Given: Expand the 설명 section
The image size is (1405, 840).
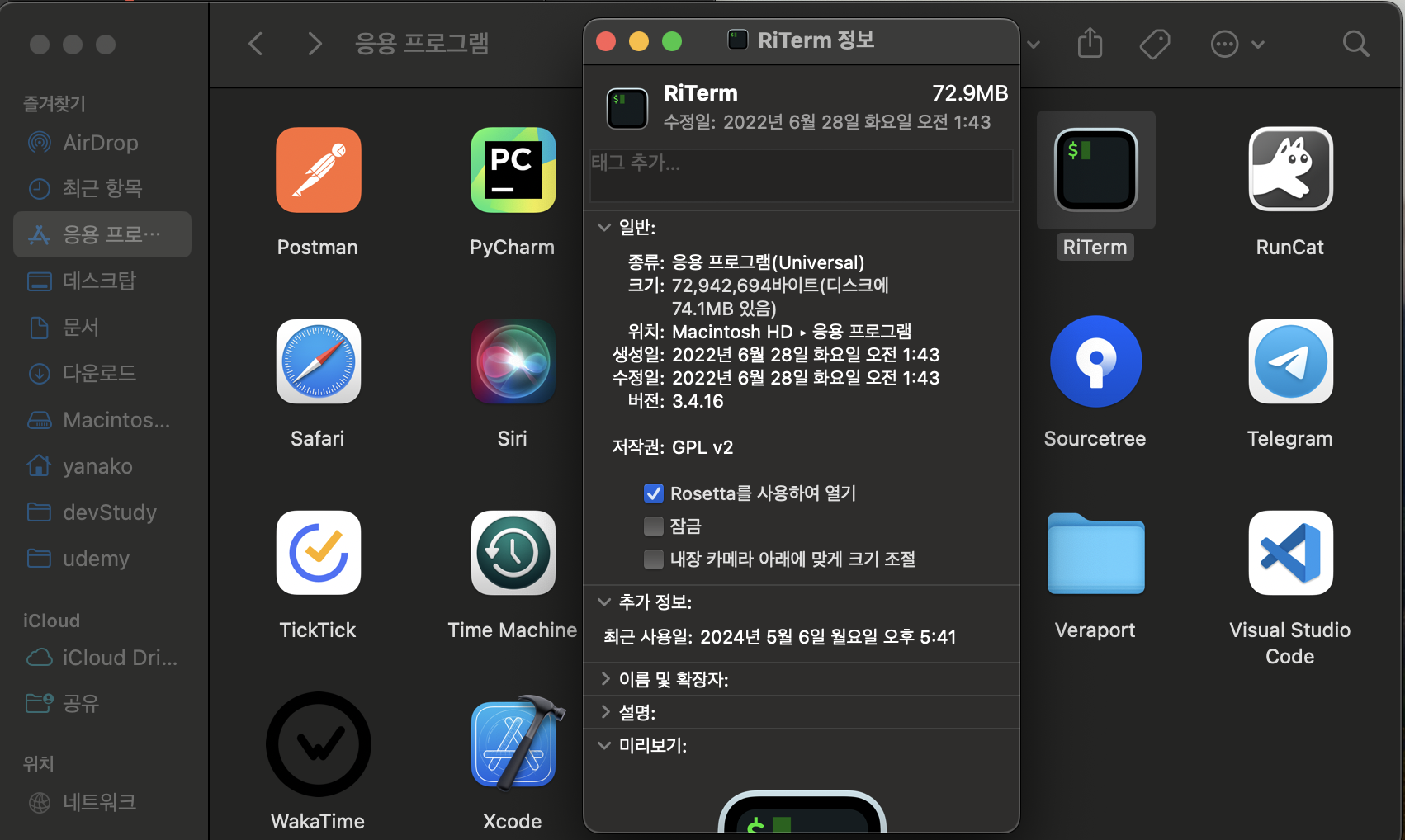Looking at the screenshot, I should point(605,712).
